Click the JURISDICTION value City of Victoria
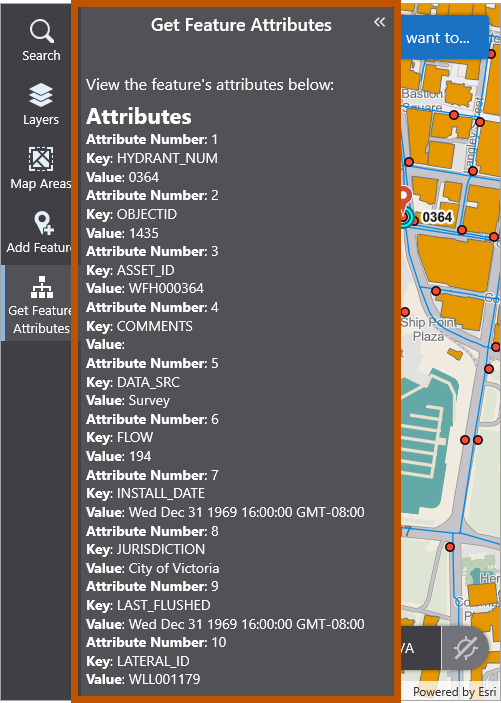 174,568
